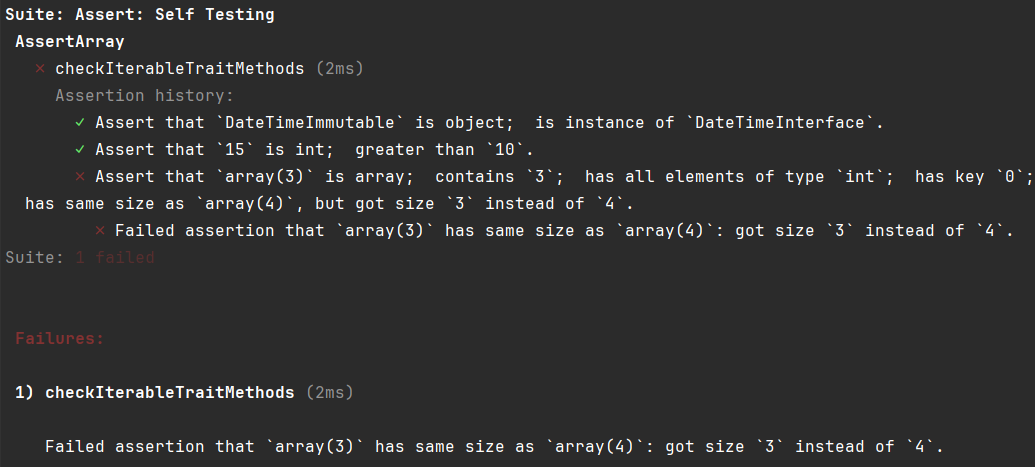Click the red cross before the indented Failed assertion line
The height and width of the screenshot is (467, 1035).
point(99,231)
